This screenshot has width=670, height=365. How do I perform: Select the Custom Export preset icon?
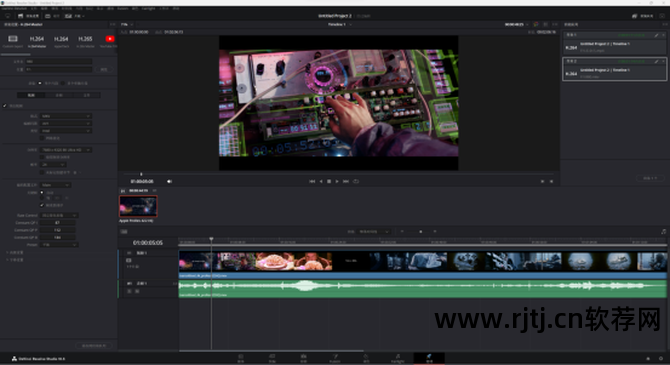pos(13,39)
